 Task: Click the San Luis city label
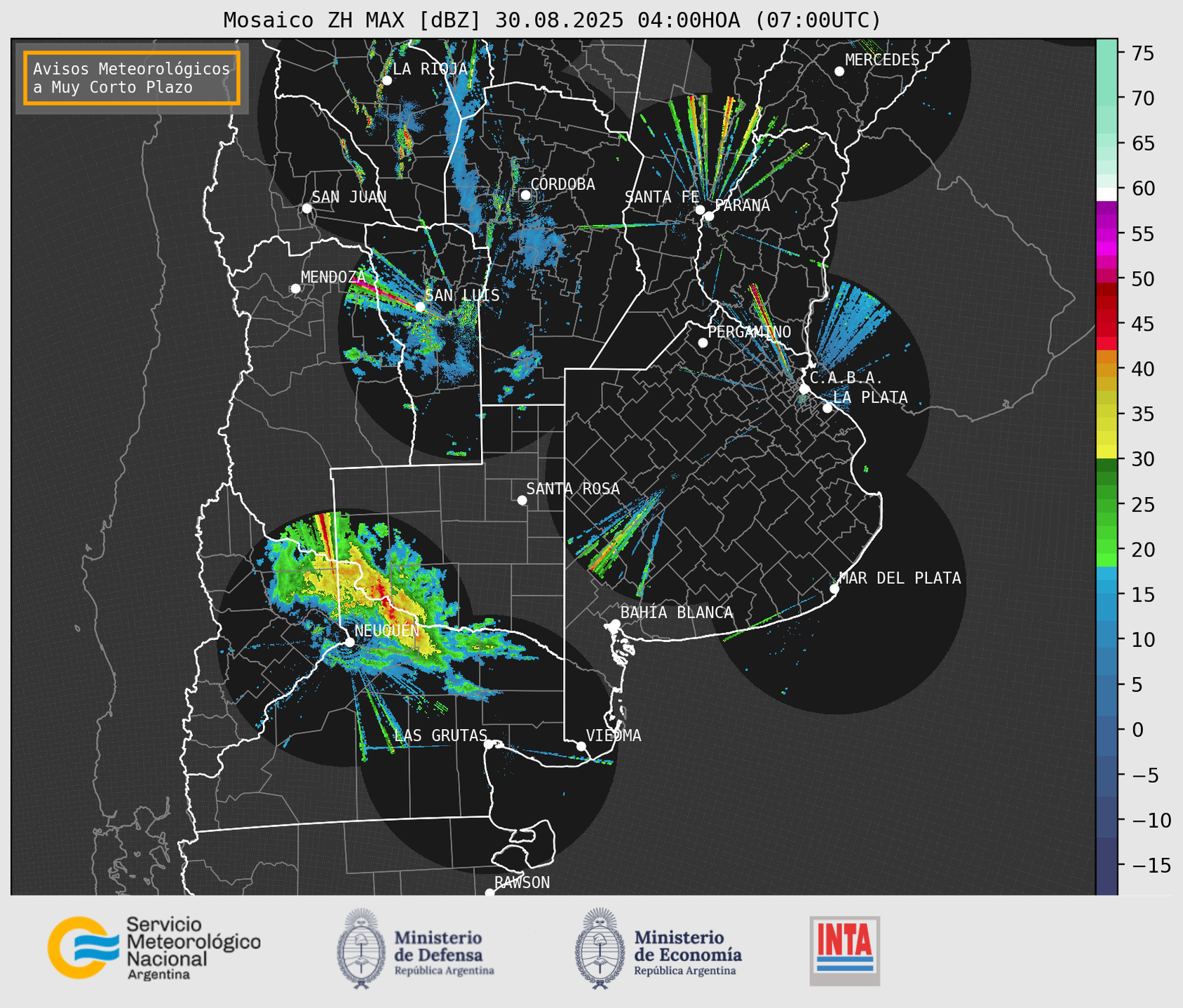click(x=463, y=295)
